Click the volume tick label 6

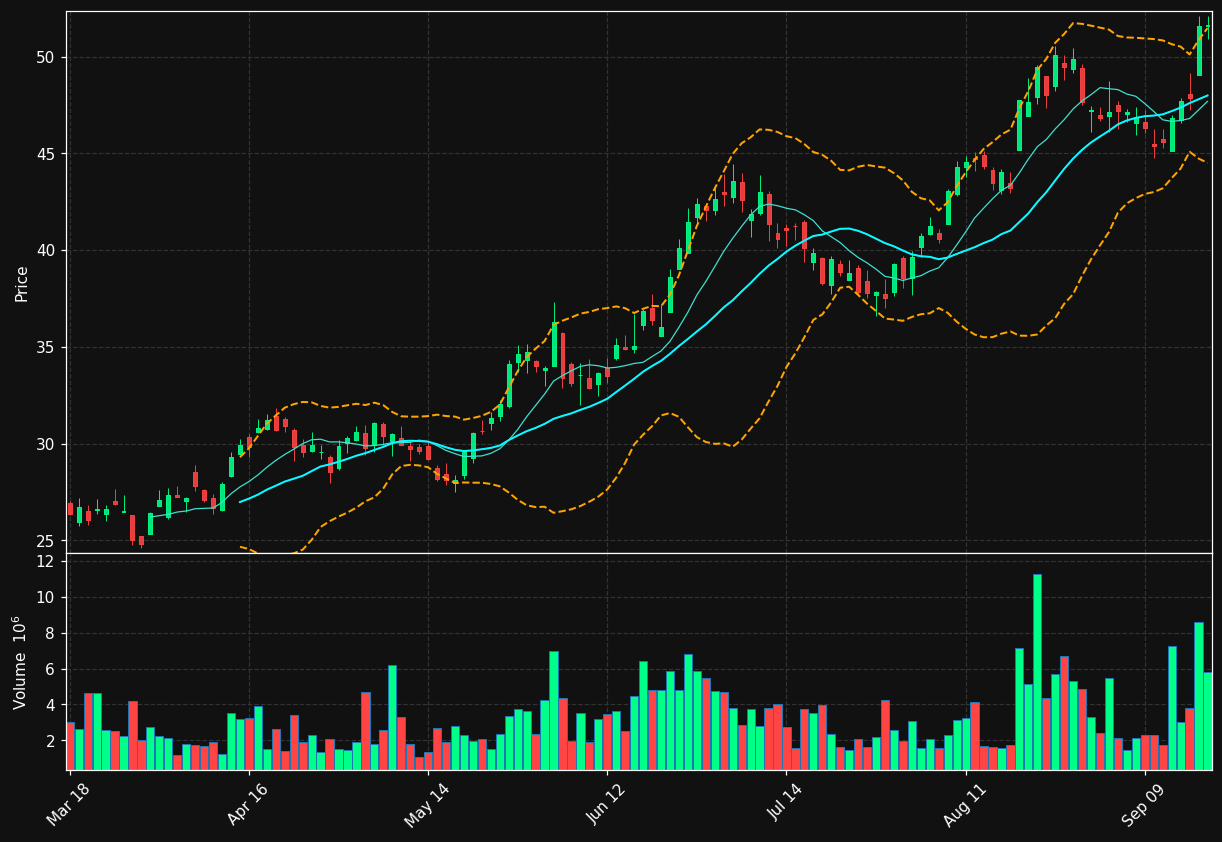click(x=50, y=670)
